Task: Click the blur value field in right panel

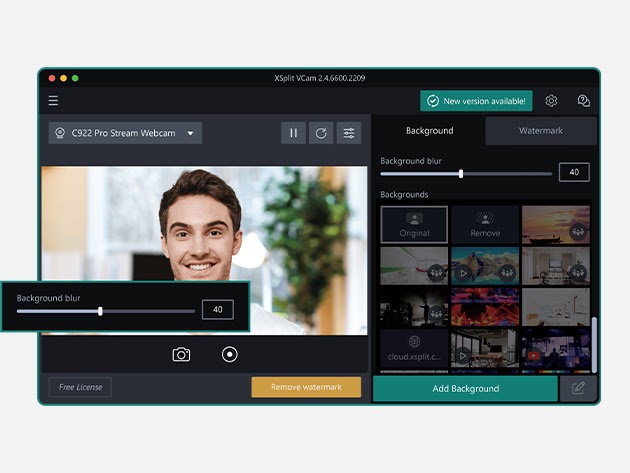Action: pyautogui.click(x=574, y=172)
